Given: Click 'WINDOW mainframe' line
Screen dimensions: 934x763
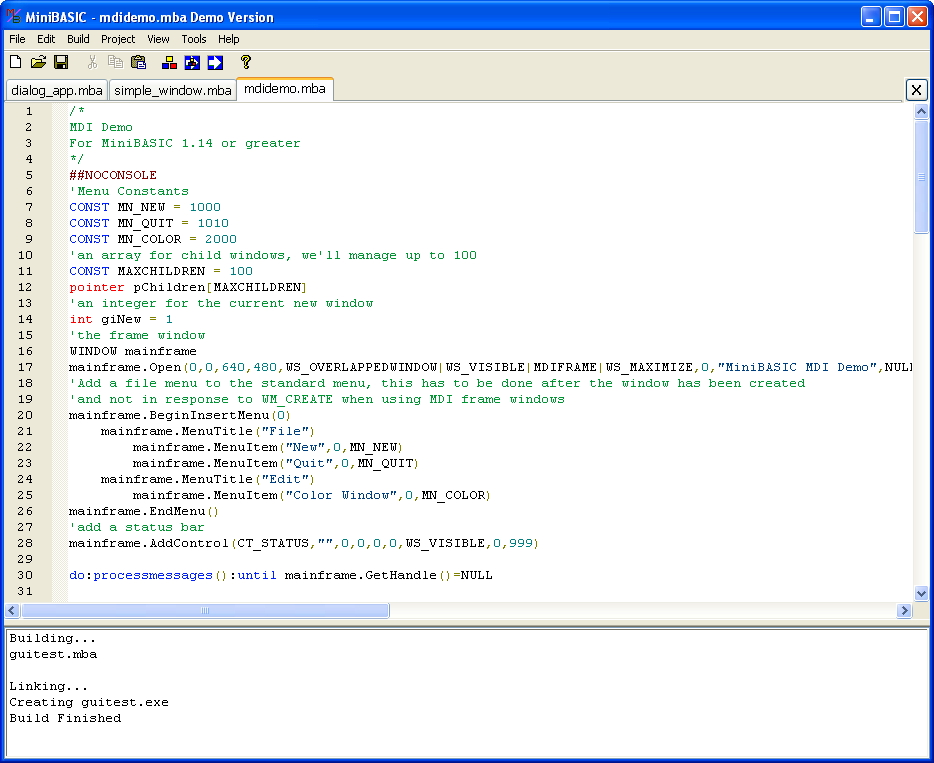Looking at the screenshot, I should click(x=133, y=351).
